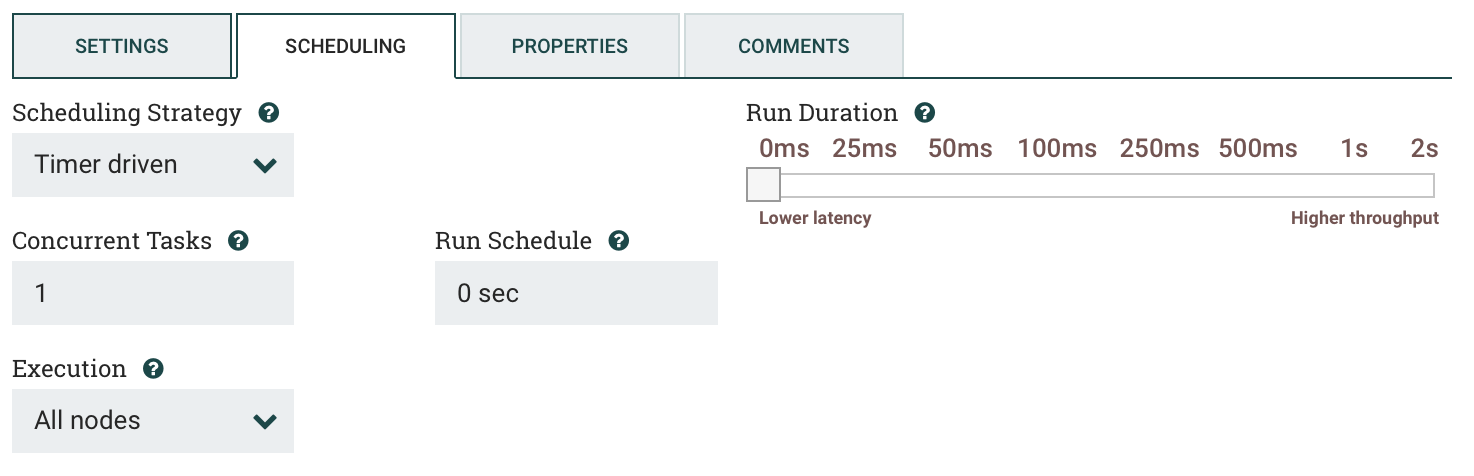Click help icon beside Execution label
Screen dimensions: 1474x476
(153, 369)
